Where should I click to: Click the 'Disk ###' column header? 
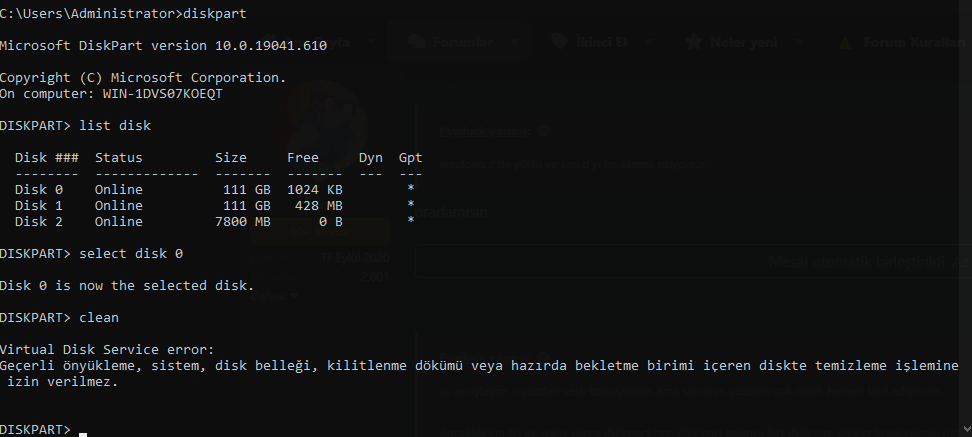[46, 157]
